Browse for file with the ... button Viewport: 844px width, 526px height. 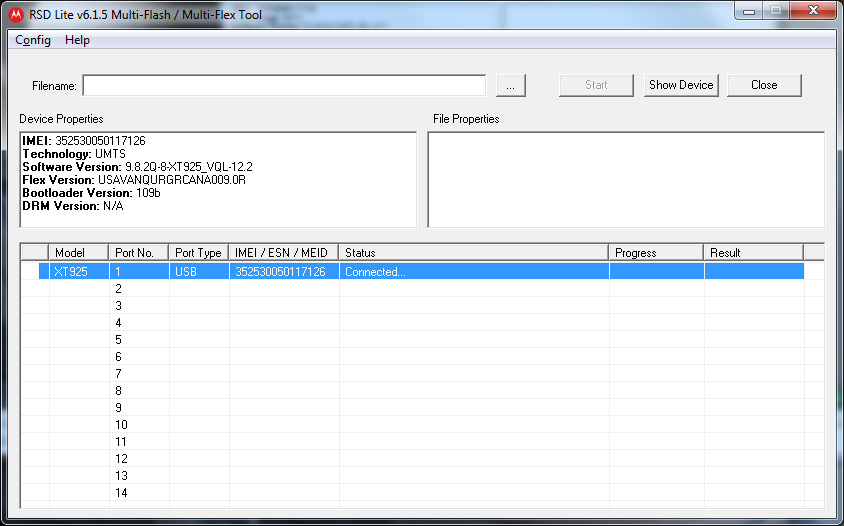tap(511, 86)
